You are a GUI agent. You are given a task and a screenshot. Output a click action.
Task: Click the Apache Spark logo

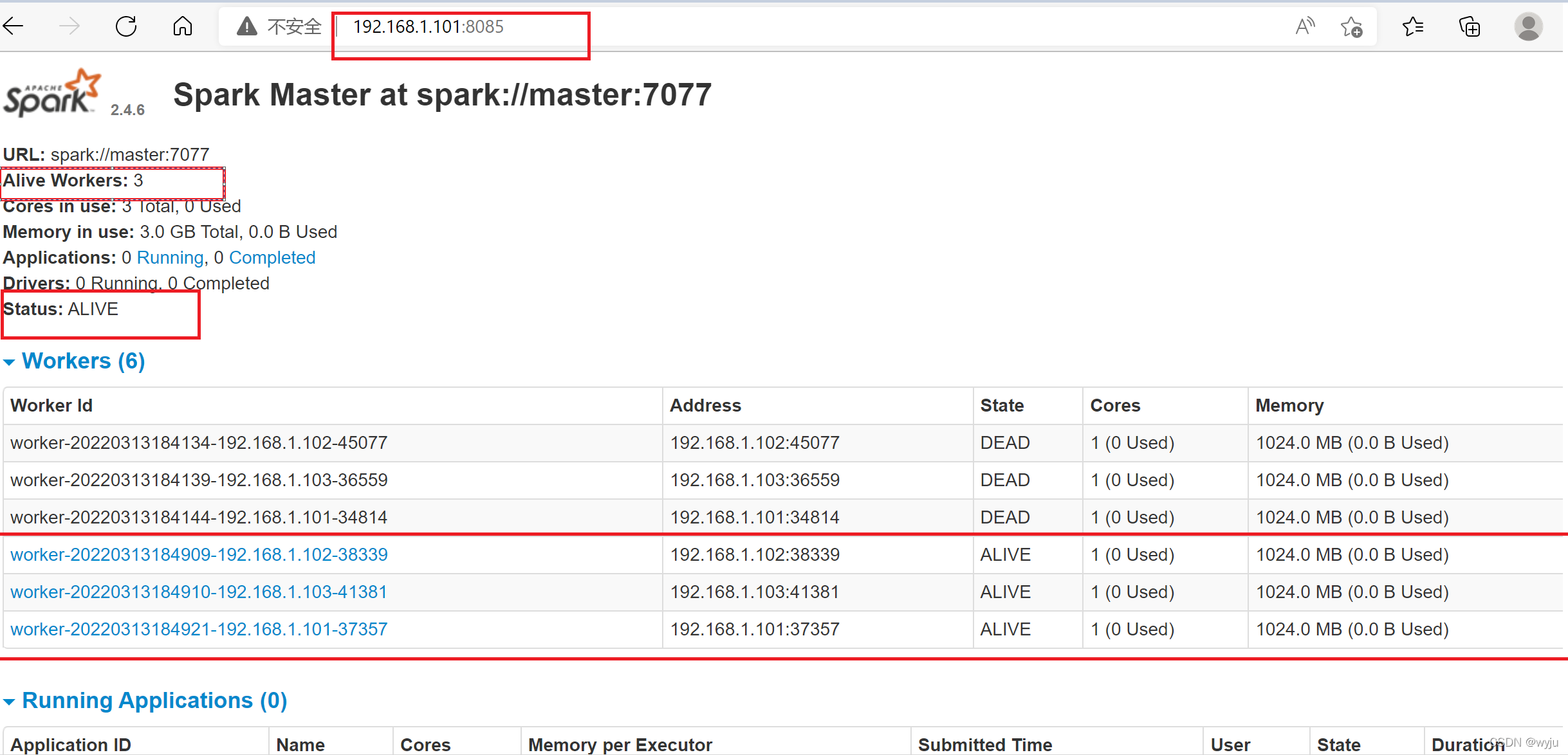pyautogui.click(x=53, y=93)
